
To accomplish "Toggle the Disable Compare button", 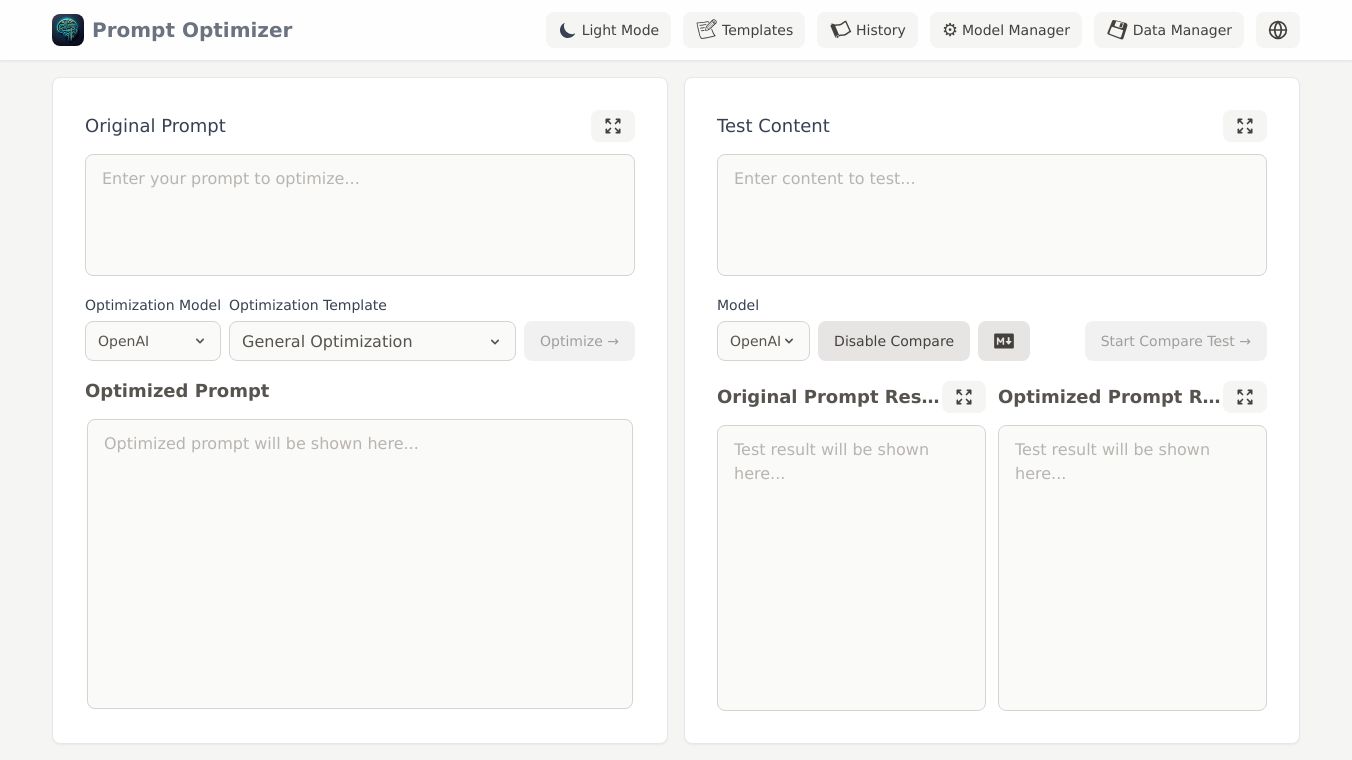I will pos(893,341).
